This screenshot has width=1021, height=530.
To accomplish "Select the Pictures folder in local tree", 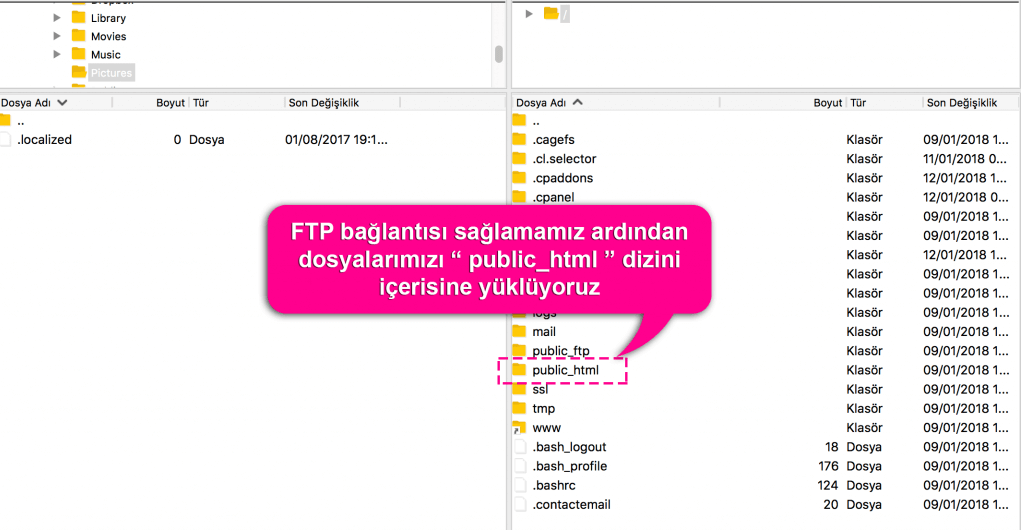I will point(111,73).
